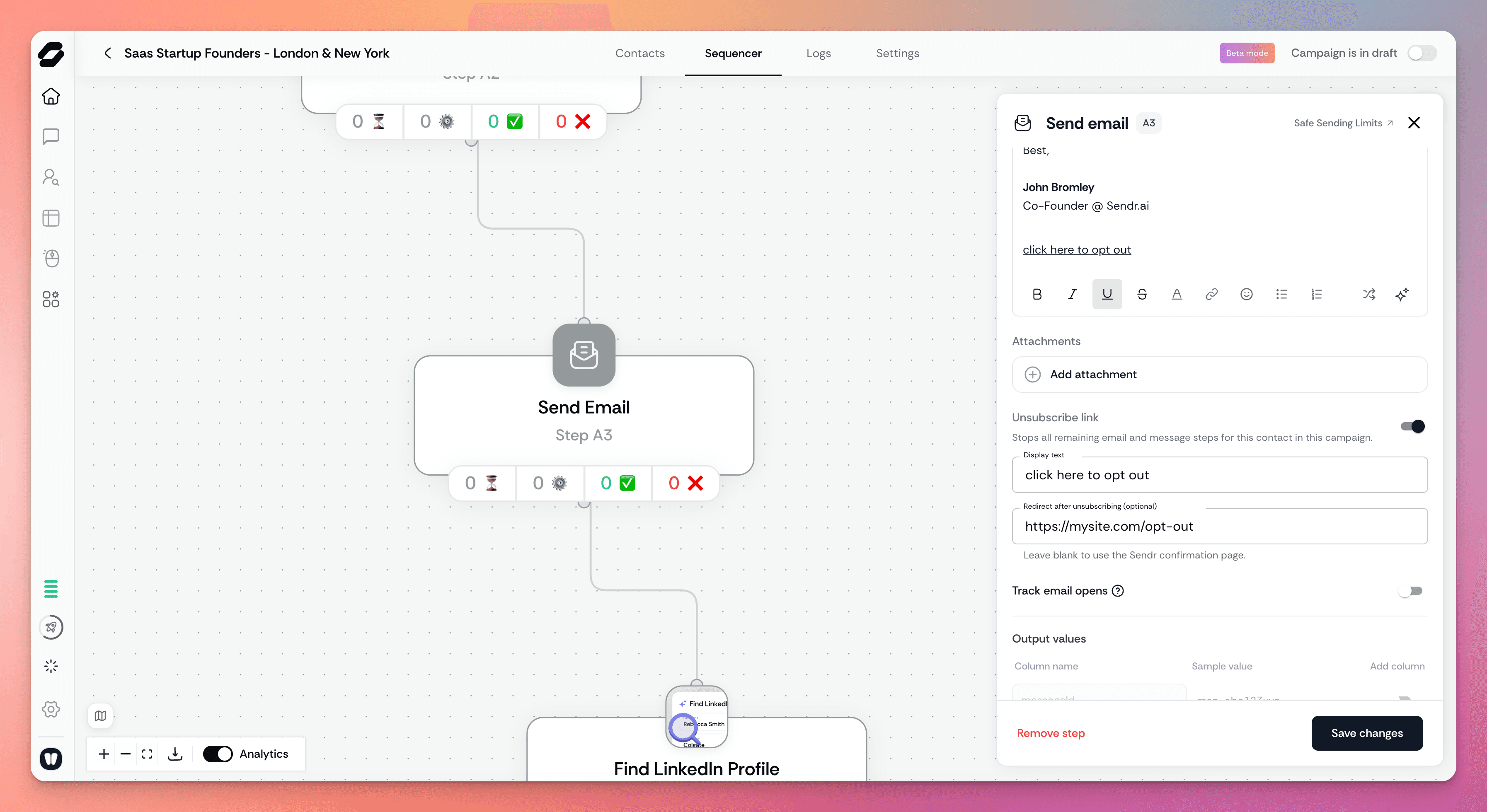Click the upper step's failed red X counter
Image resolution: width=1487 pixels, height=812 pixels.
[573, 121]
